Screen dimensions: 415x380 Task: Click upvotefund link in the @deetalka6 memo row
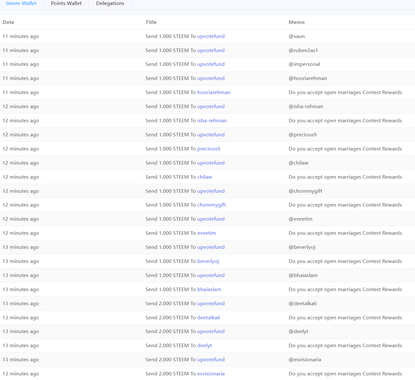coord(211,303)
